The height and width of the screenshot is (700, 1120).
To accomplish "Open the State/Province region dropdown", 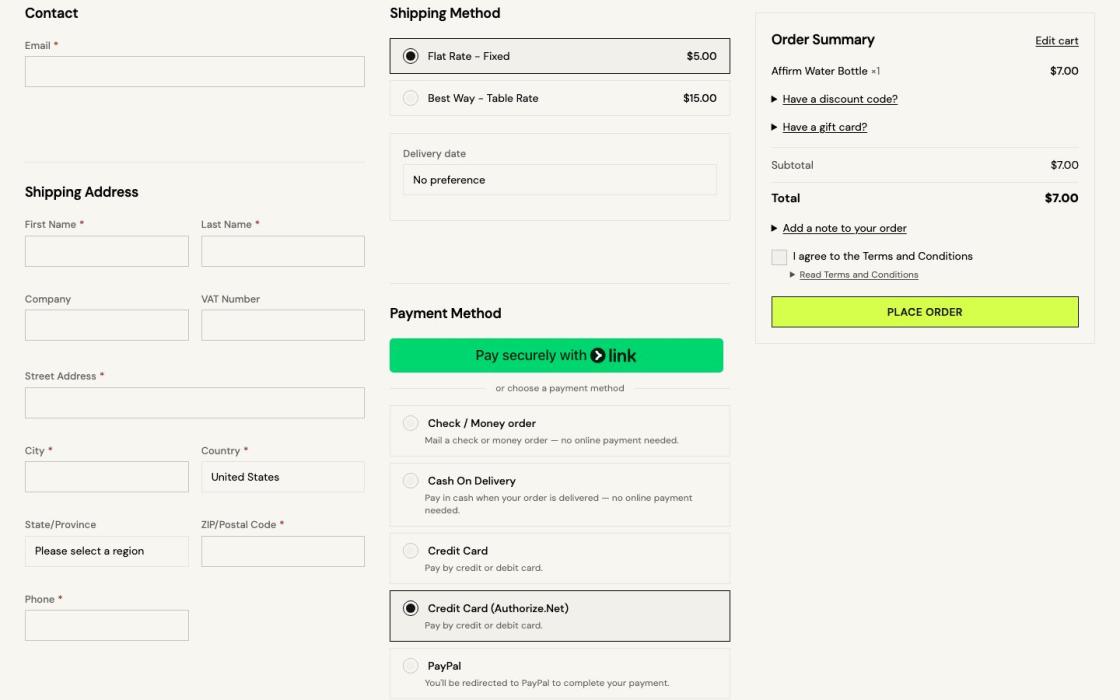I will tap(107, 551).
